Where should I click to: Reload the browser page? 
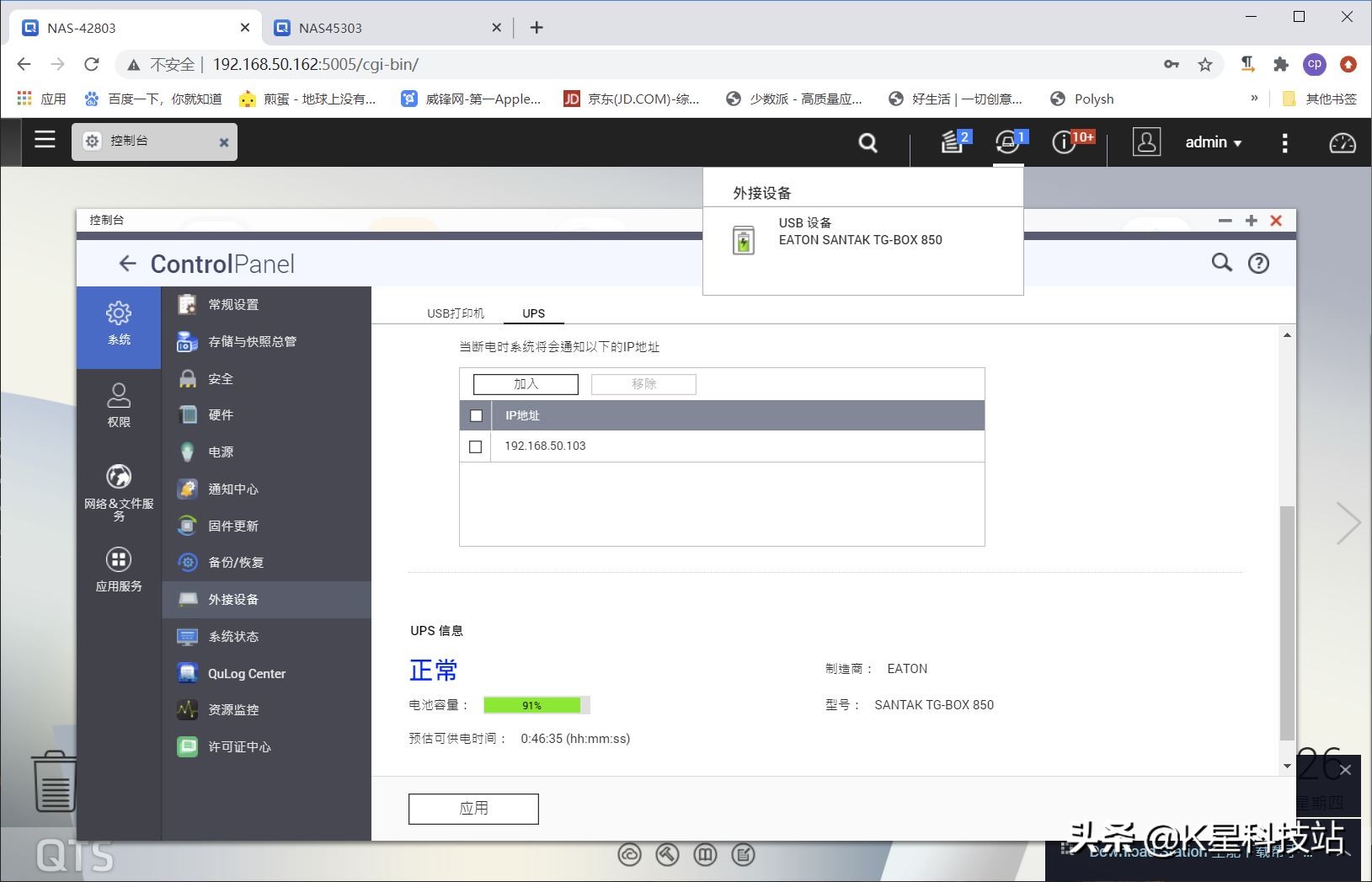point(92,64)
